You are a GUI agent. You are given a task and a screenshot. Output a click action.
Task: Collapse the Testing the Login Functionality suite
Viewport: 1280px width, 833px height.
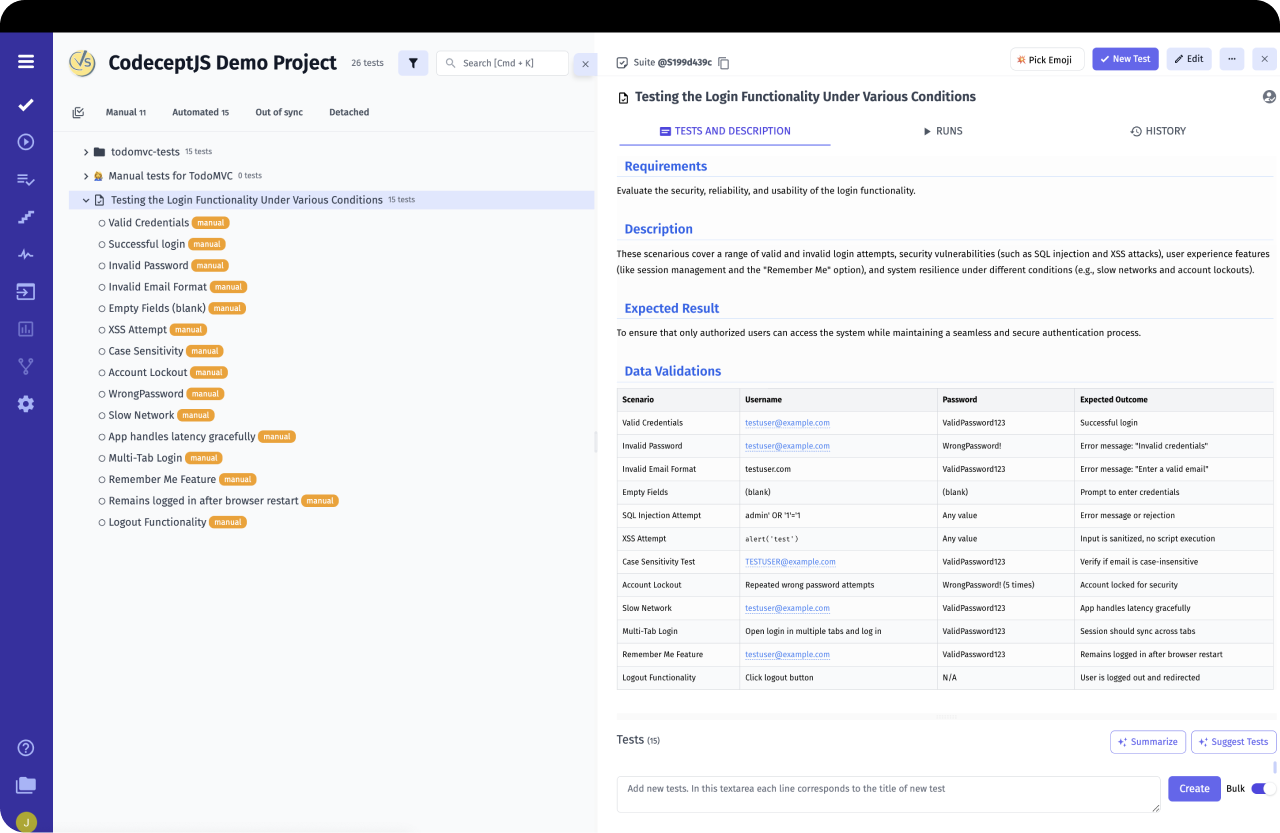(86, 199)
